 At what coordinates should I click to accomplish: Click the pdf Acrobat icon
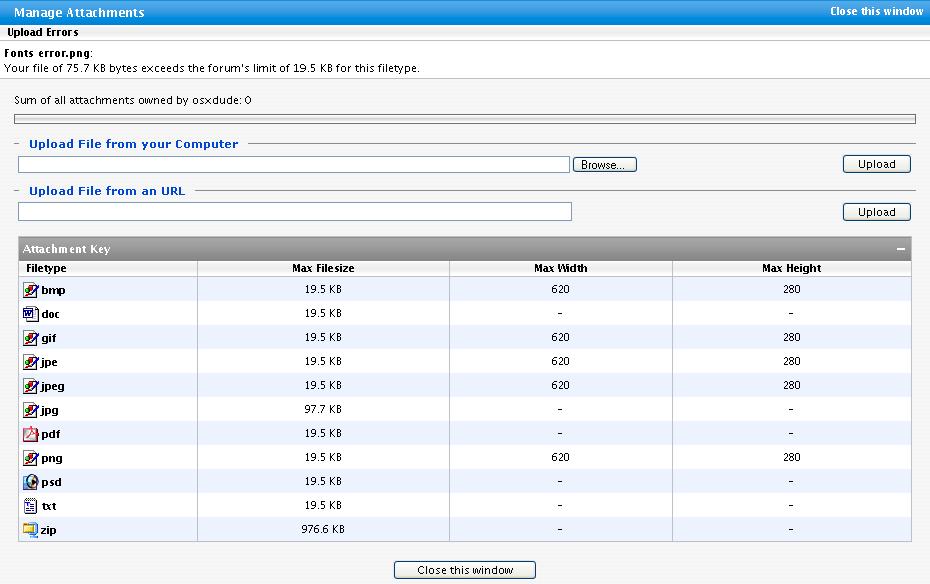coord(30,434)
